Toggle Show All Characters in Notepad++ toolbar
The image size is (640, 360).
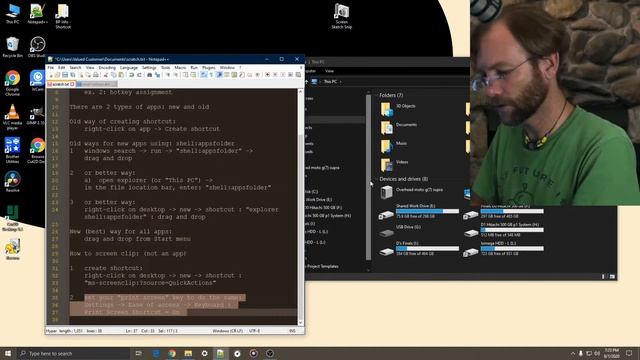211,75
